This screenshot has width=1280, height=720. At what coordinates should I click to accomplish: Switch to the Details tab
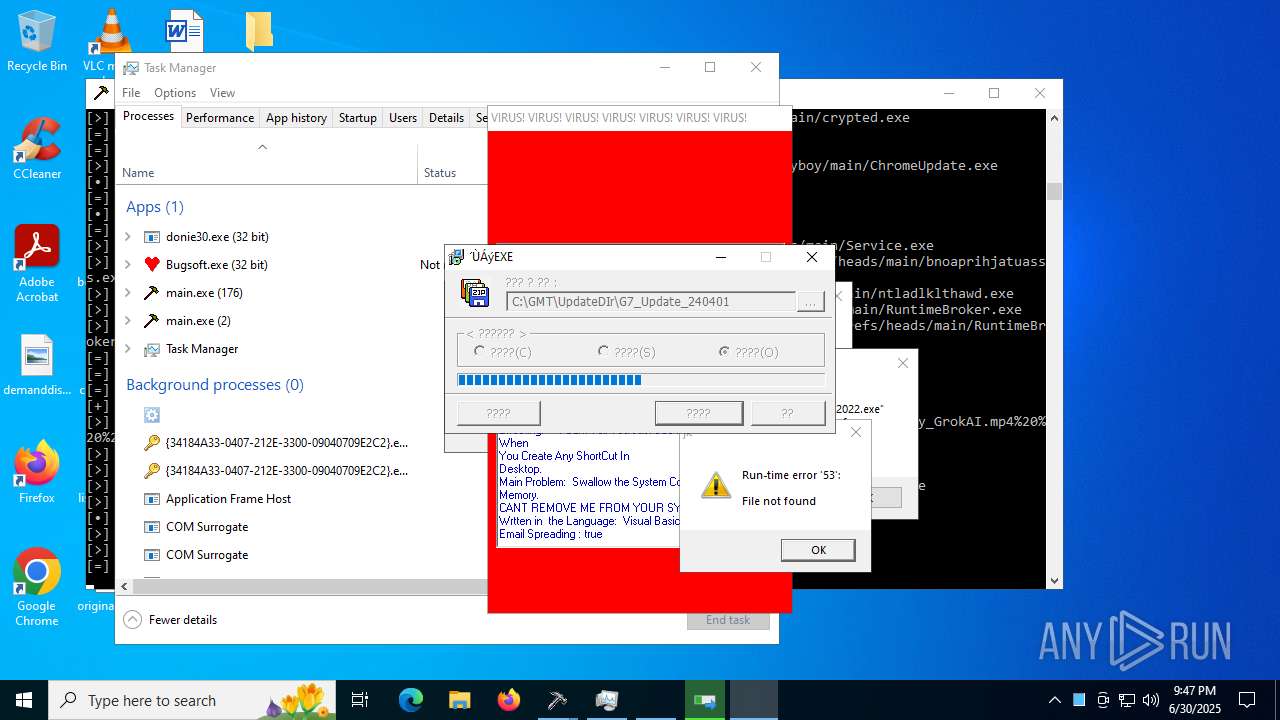pyautogui.click(x=446, y=117)
